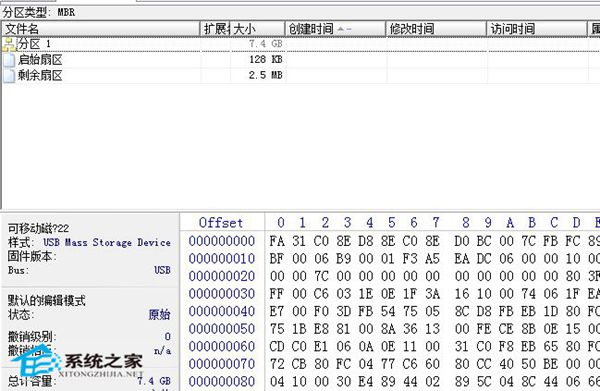Image resolution: width=600 pixels, height=391 pixels.
Task: Select byte E7 at start of row 000000040
Action: [277, 311]
